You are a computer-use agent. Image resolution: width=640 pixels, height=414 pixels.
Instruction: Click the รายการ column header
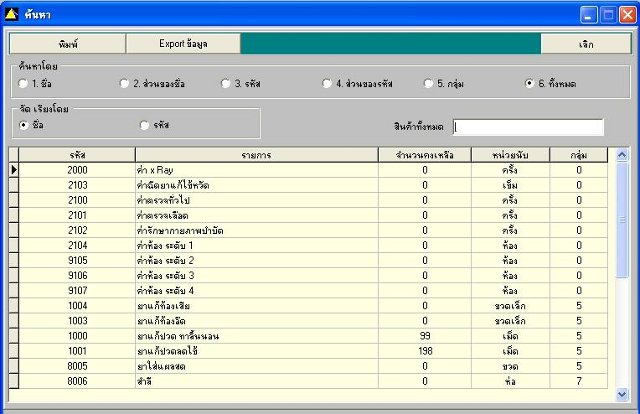coord(257,155)
